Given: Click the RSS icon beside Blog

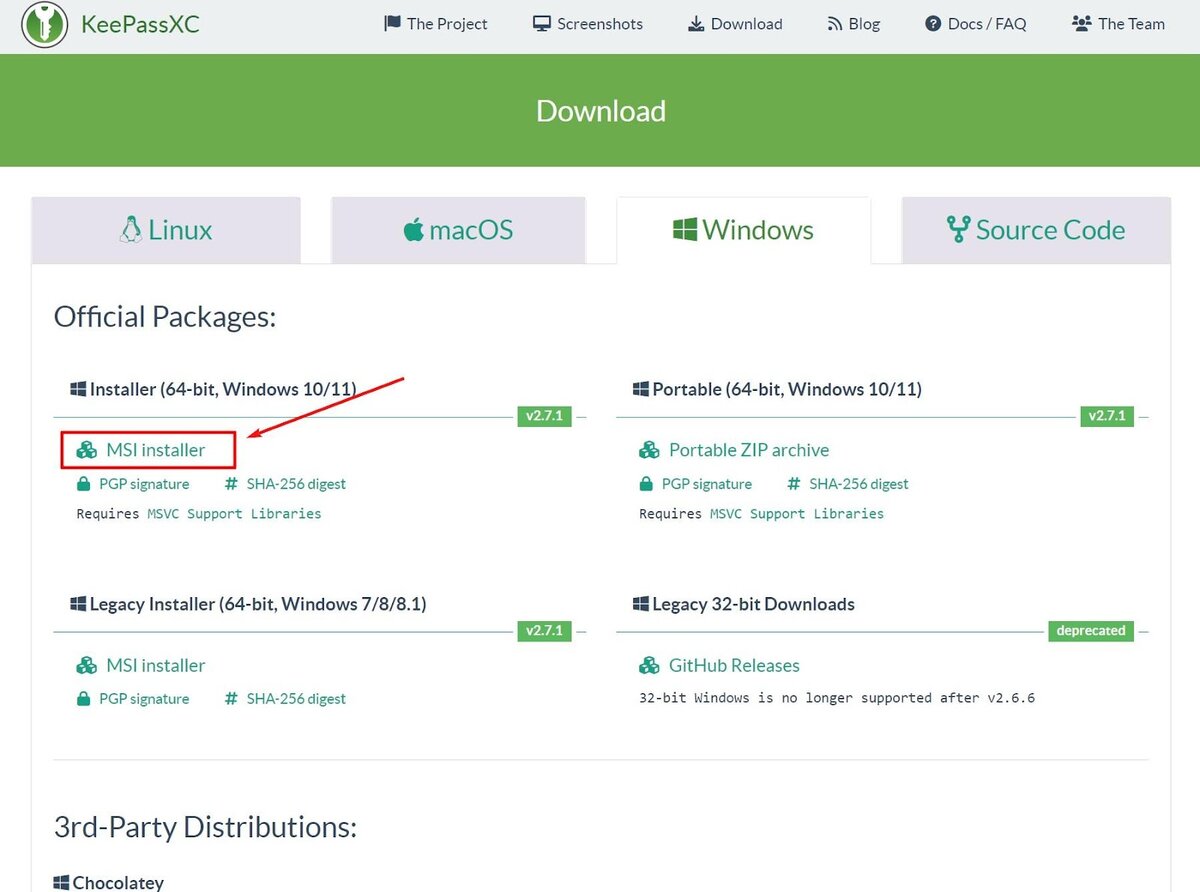Looking at the screenshot, I should (x=835, y=24).
